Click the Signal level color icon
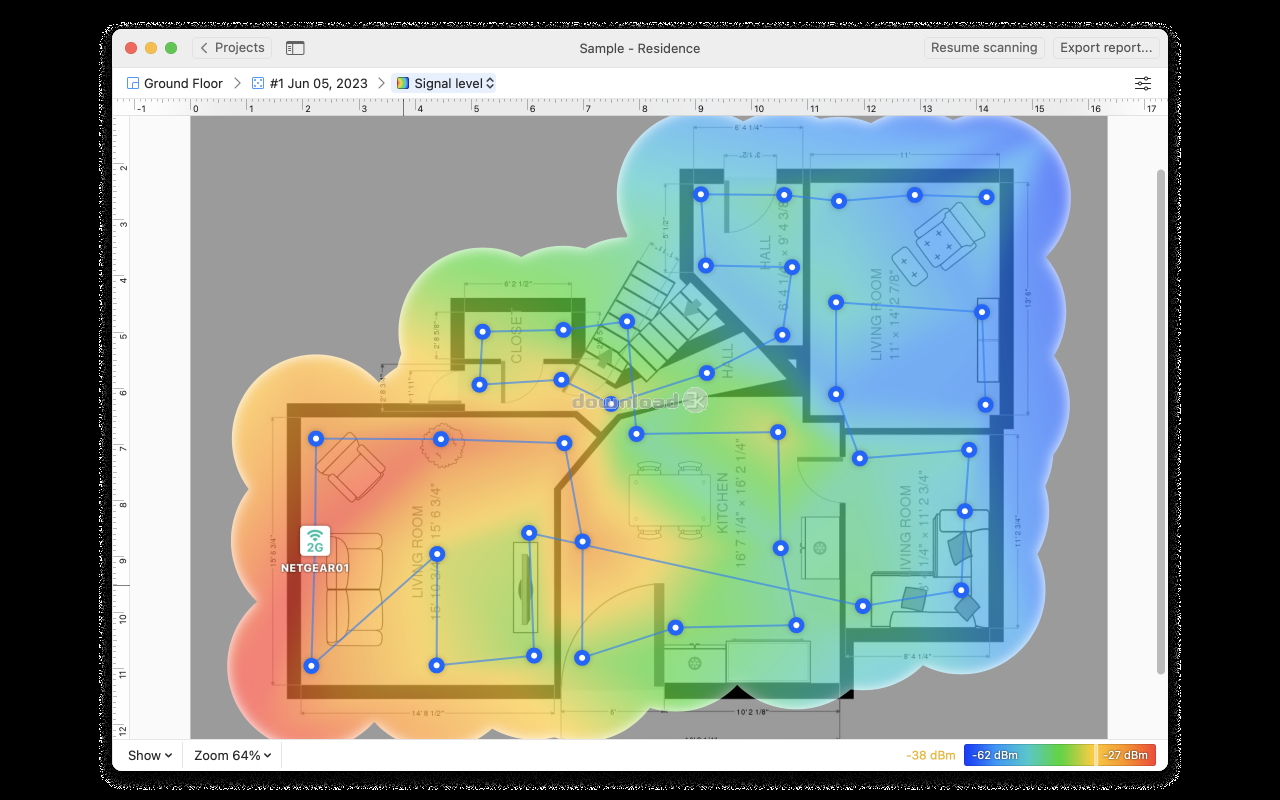The height and width of the screenshot is (800, 1280). tap(402, 83)
